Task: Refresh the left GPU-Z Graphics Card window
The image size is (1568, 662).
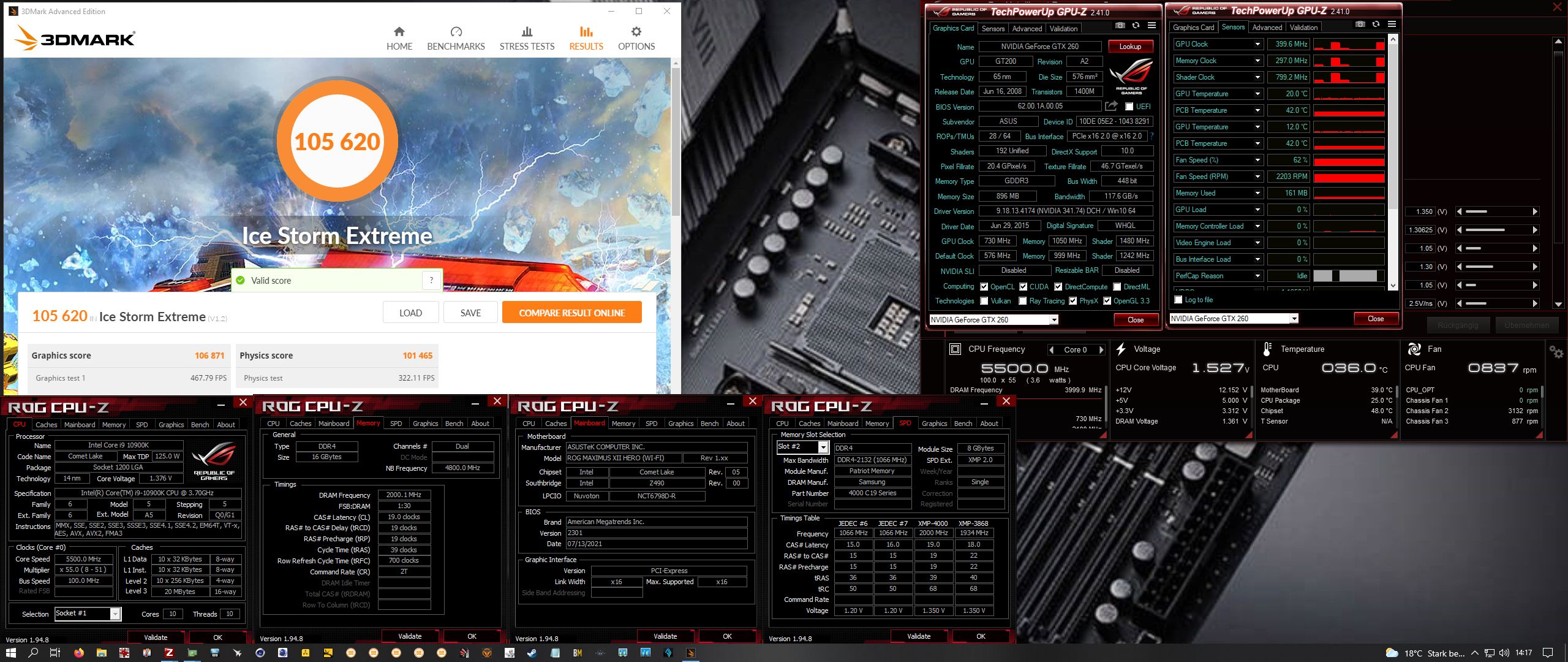Action: [x=1136, y=26]
